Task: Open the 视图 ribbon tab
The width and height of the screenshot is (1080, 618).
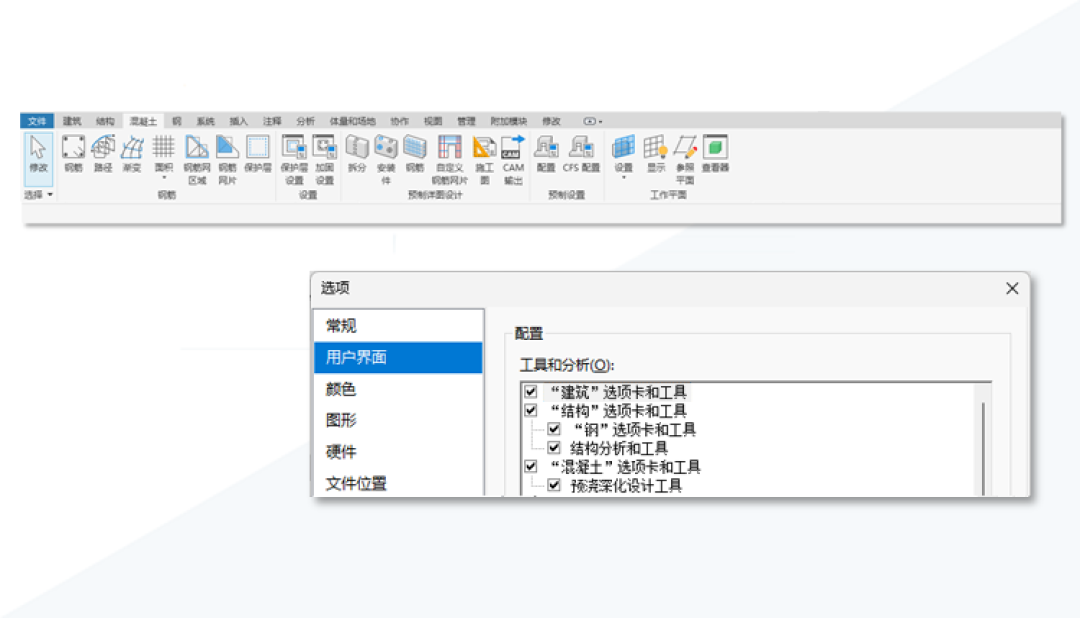Action: point(433,121)
